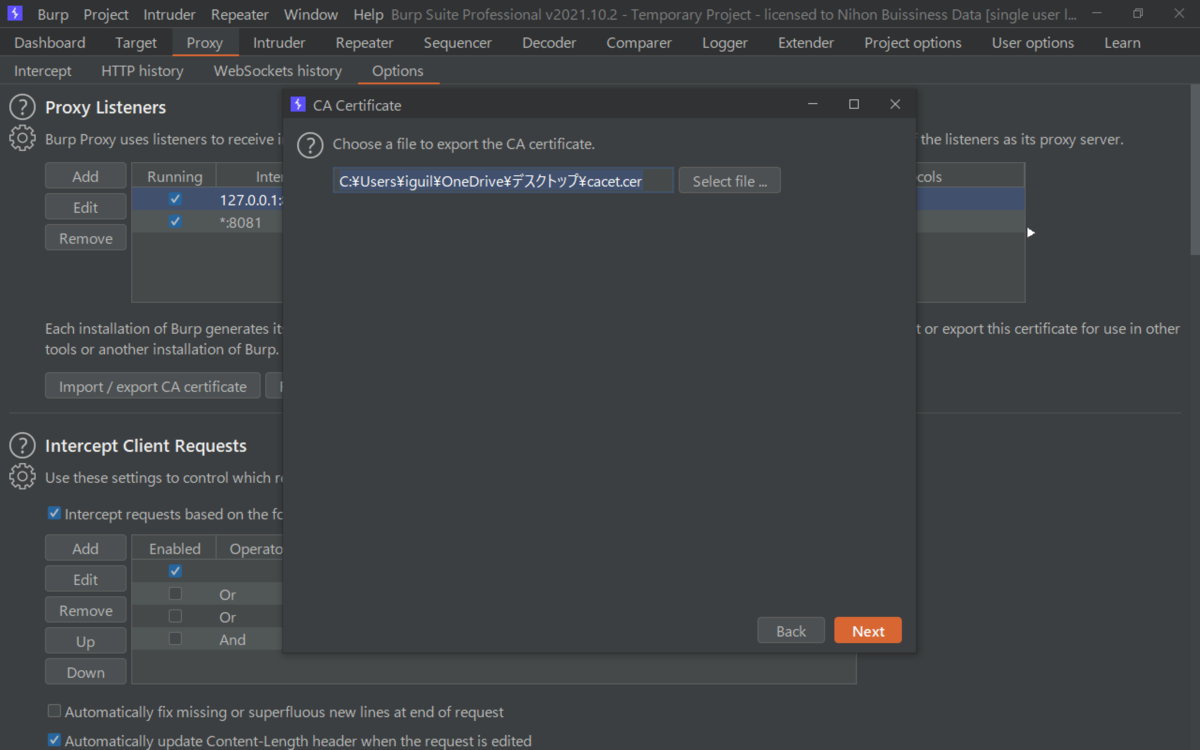Viewport: 1200px width, 750px height.
Task: Uncheck Running box for 127.0.0.1 listener
Action: tap(175, 199)
